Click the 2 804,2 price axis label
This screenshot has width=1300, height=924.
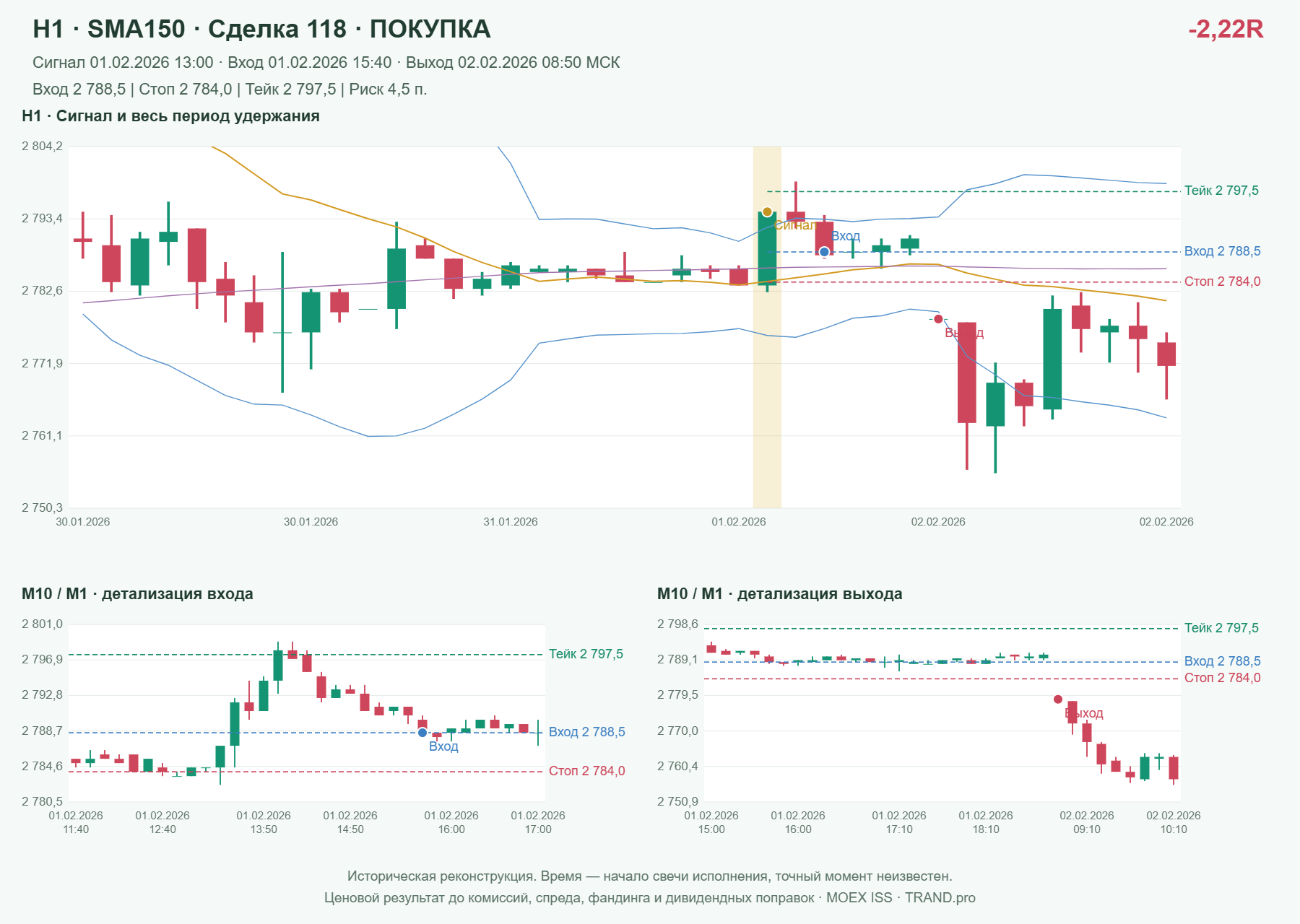click(42, 147)
